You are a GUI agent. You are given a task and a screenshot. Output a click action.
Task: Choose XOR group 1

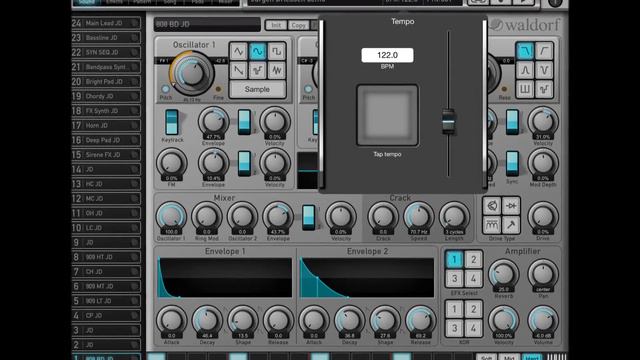(454, 309)
